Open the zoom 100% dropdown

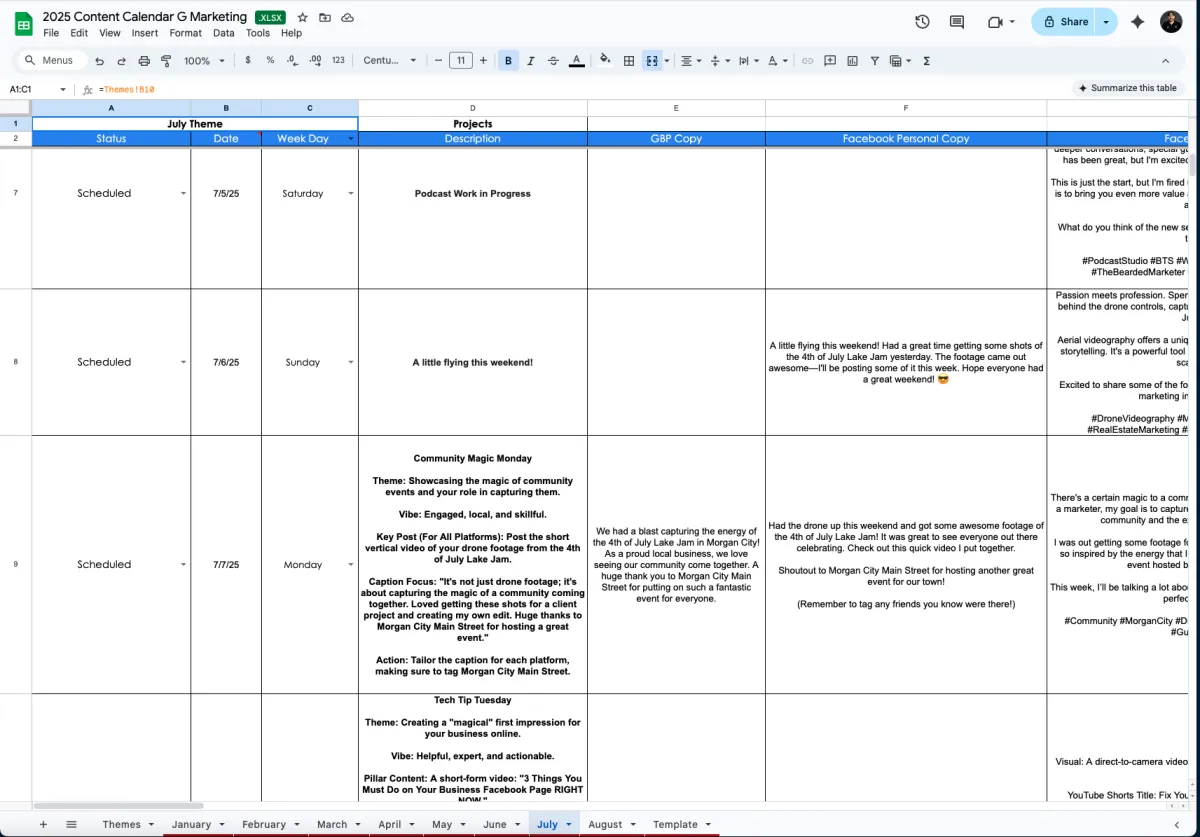(x=205, y=61)
